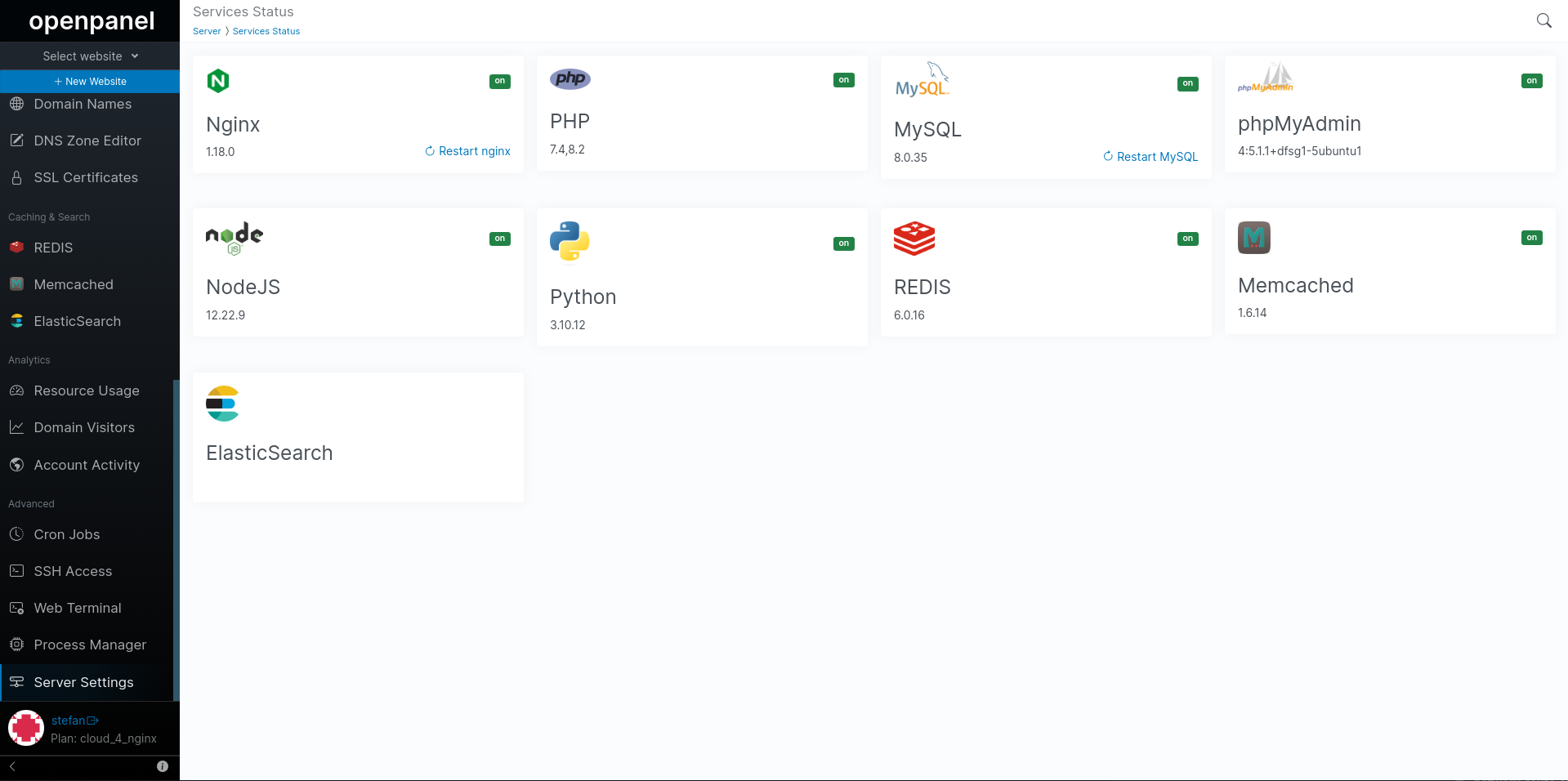
Task: Click the PHP logo icon
Action: click(x=570, y=78)
